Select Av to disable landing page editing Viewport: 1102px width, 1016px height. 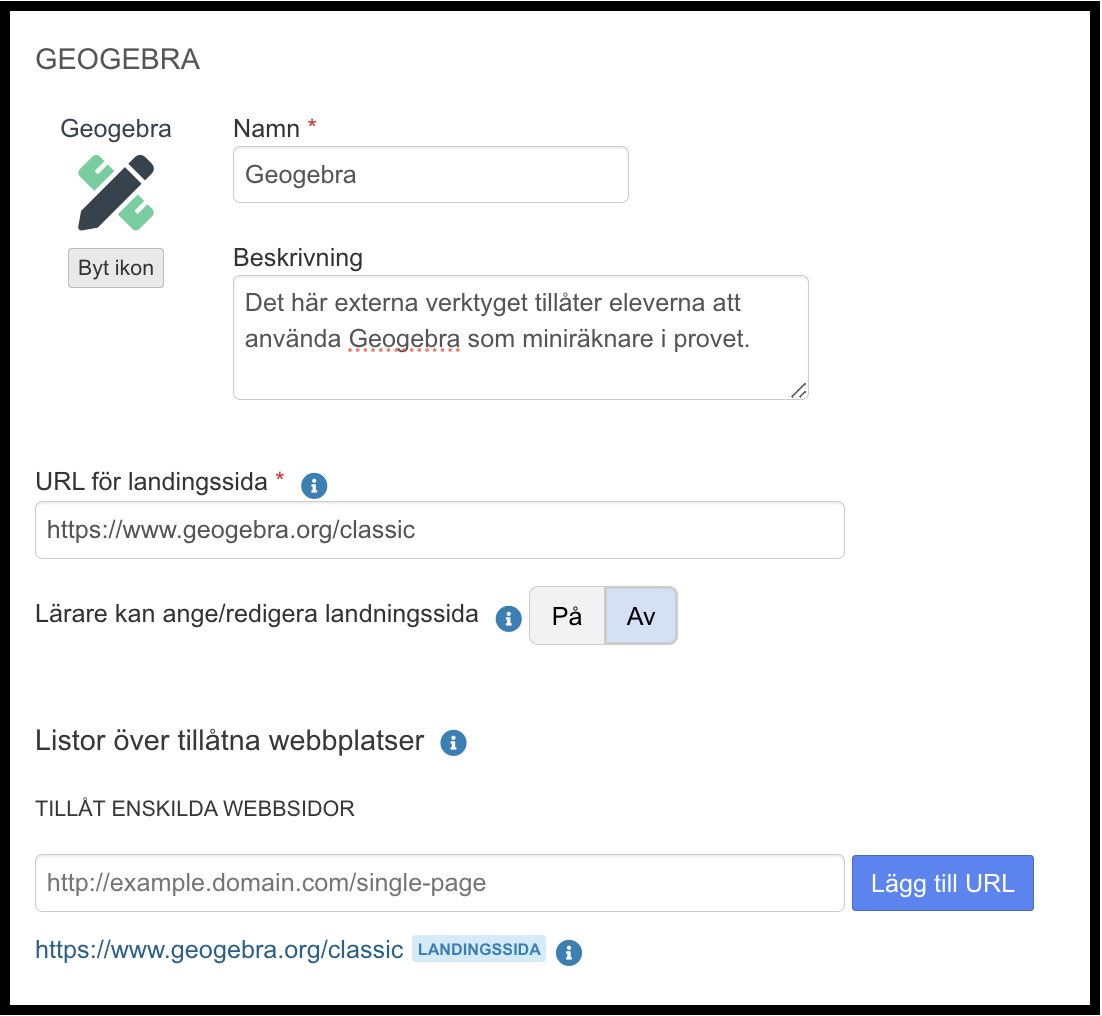point(640,616)
